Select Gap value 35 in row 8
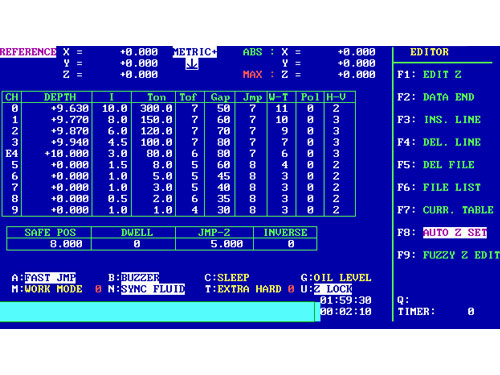Image resolution: width=500 pixels, height=375 pixels. coord(224,198)
